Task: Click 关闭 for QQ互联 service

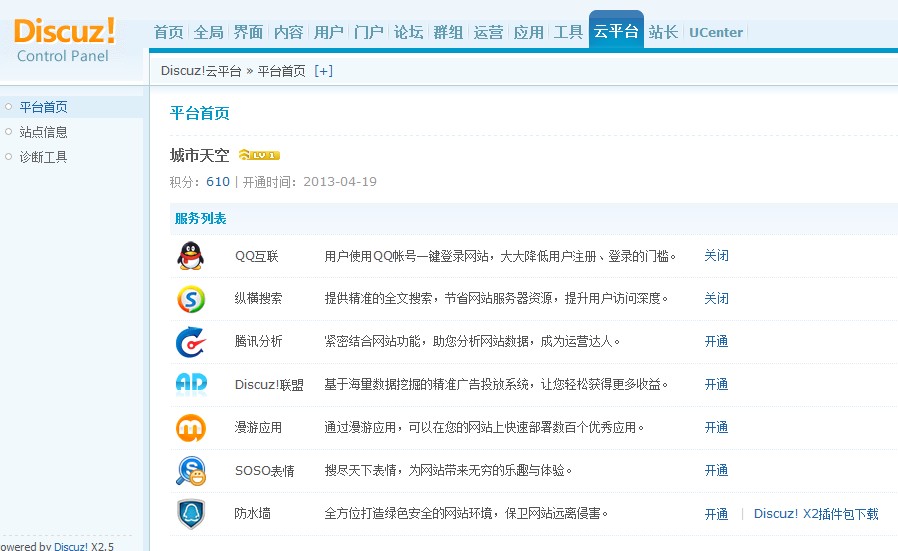Action: 716,255
